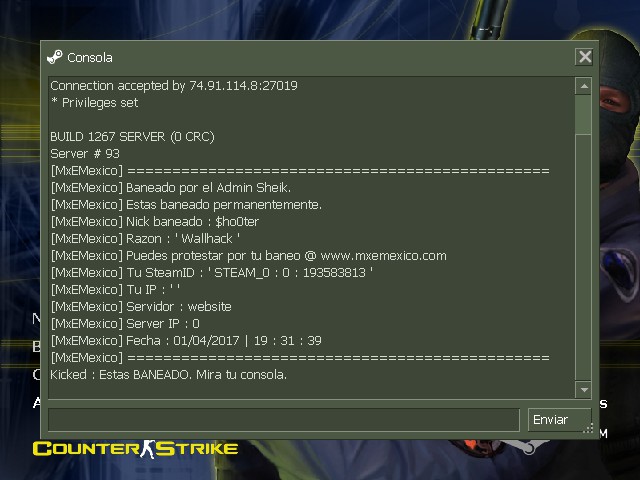Close the Consola window with the X
640x480 pixels.
tap(584, 57)
